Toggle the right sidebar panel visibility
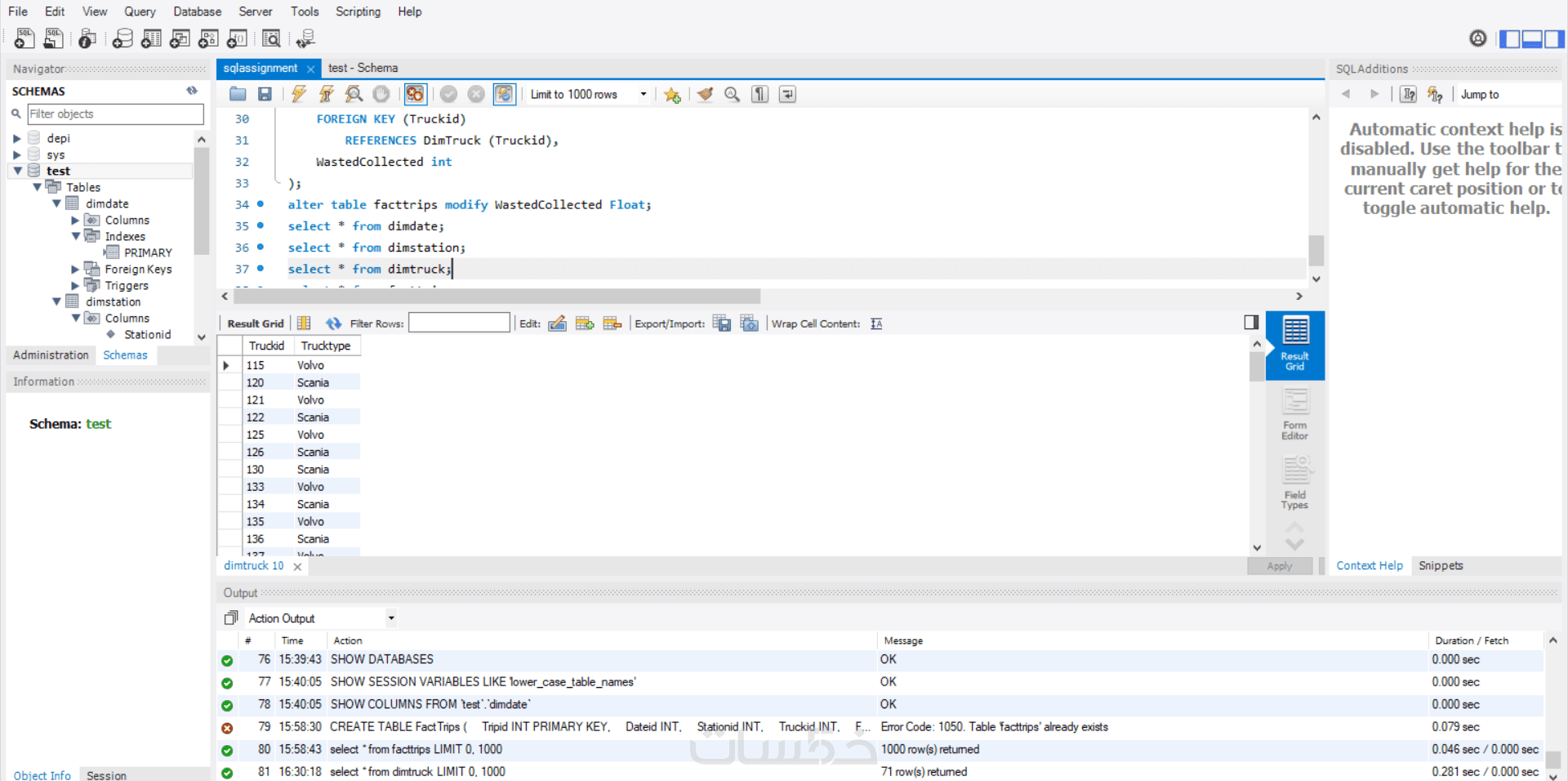Image resolution: width=1568 pixels, height=781 pixels. point(1554,38)
